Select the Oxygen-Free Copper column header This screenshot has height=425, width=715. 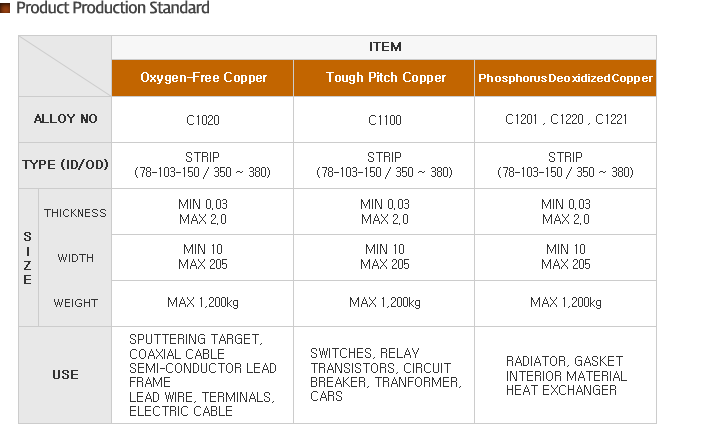(x=202, y=78)
